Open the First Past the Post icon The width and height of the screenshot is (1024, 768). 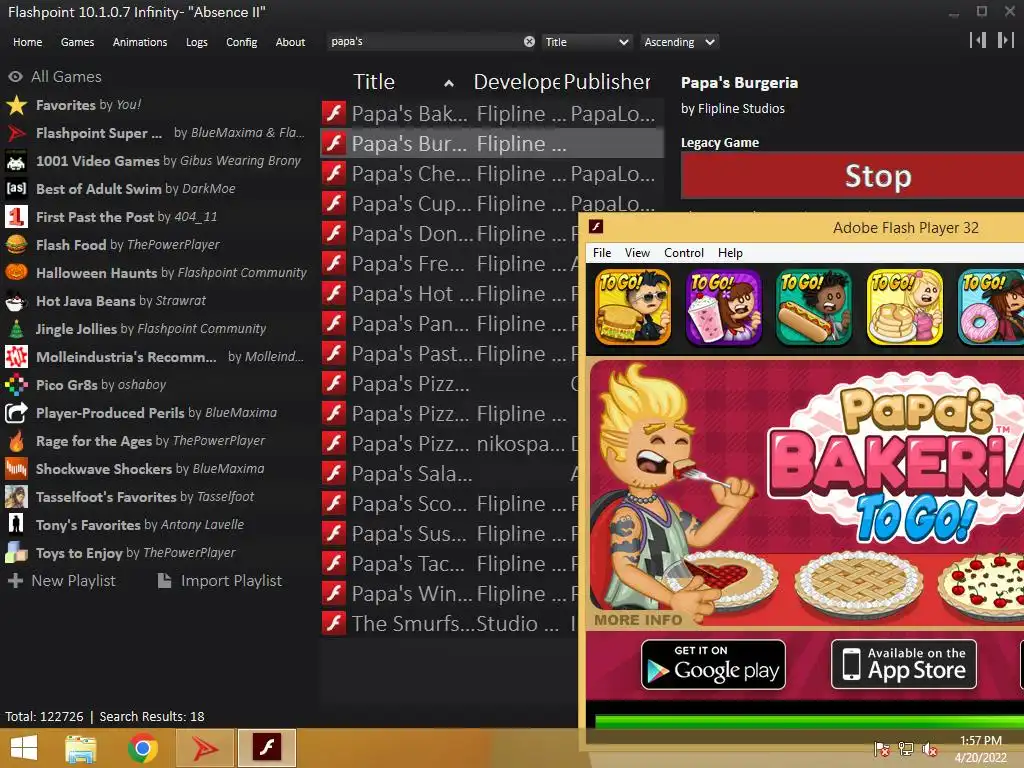[16, 217]
